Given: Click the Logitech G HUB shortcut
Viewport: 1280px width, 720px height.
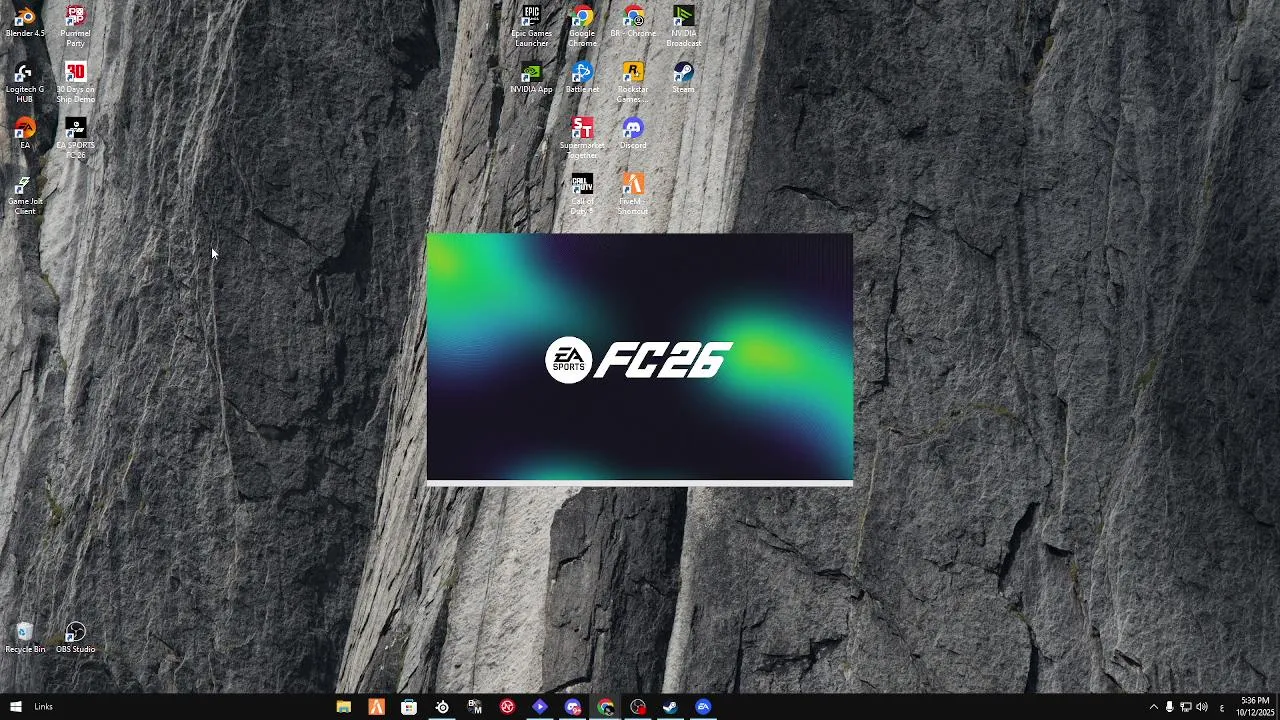Looking at the screenshot, I should point(25,82).
